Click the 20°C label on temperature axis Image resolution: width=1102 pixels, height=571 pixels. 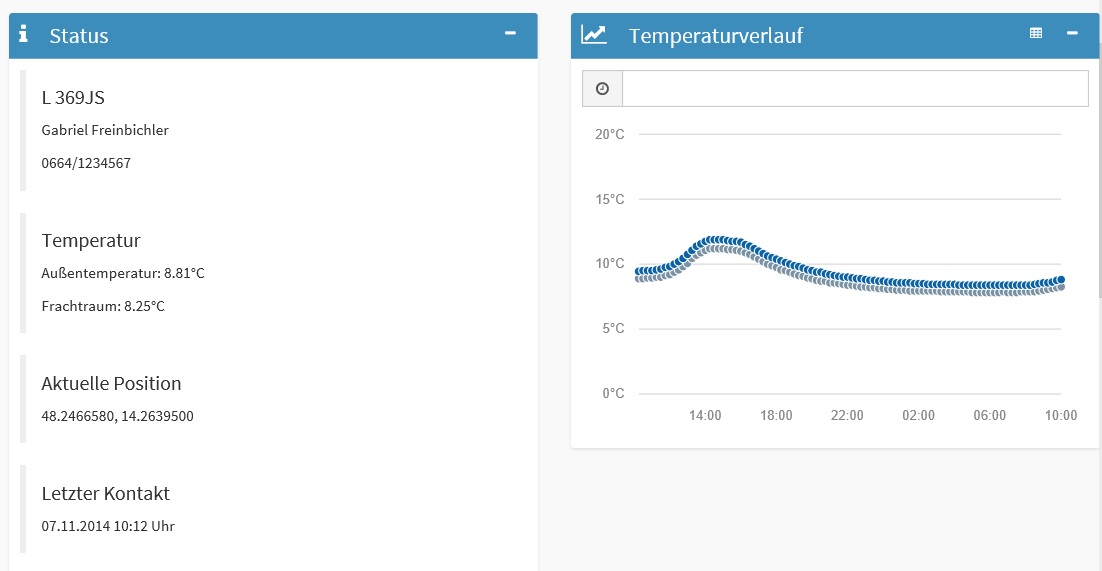(609, 134)
